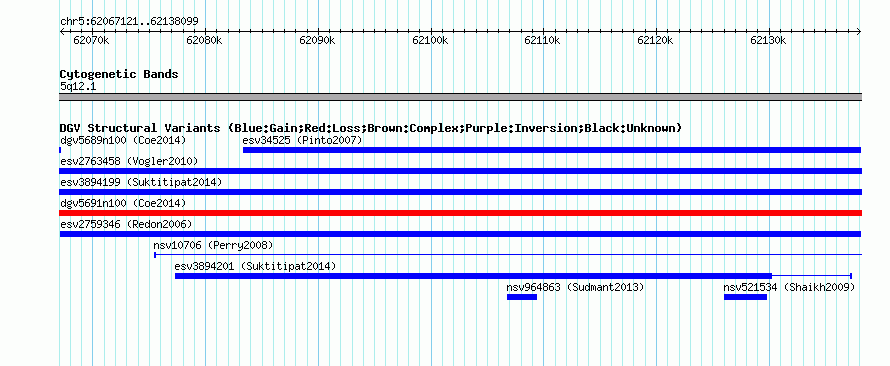Image resolution: width=890 pixels, height=366 pixels.
Task: Open the esv34525 (Pinto2007) label
Action: pyautogui.click(x=302, y=140)
